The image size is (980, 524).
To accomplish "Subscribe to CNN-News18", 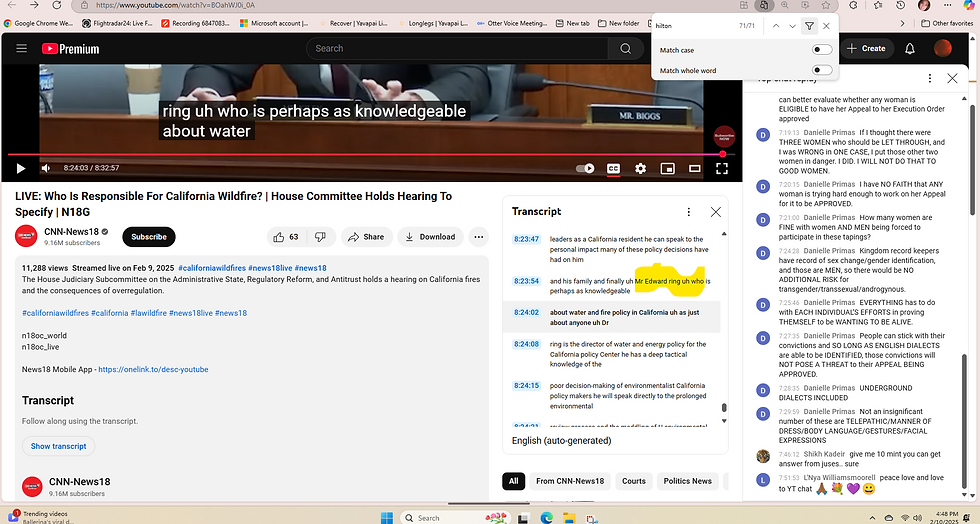I will point(149,237).
